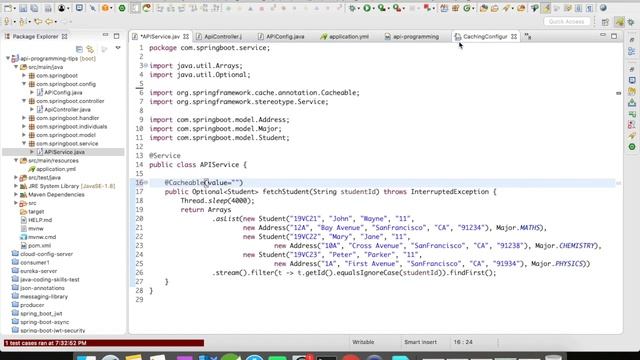This screenshot has height=360, width=640.
Task: Click the External Tools run icon
Action: [x=396, y=8]
